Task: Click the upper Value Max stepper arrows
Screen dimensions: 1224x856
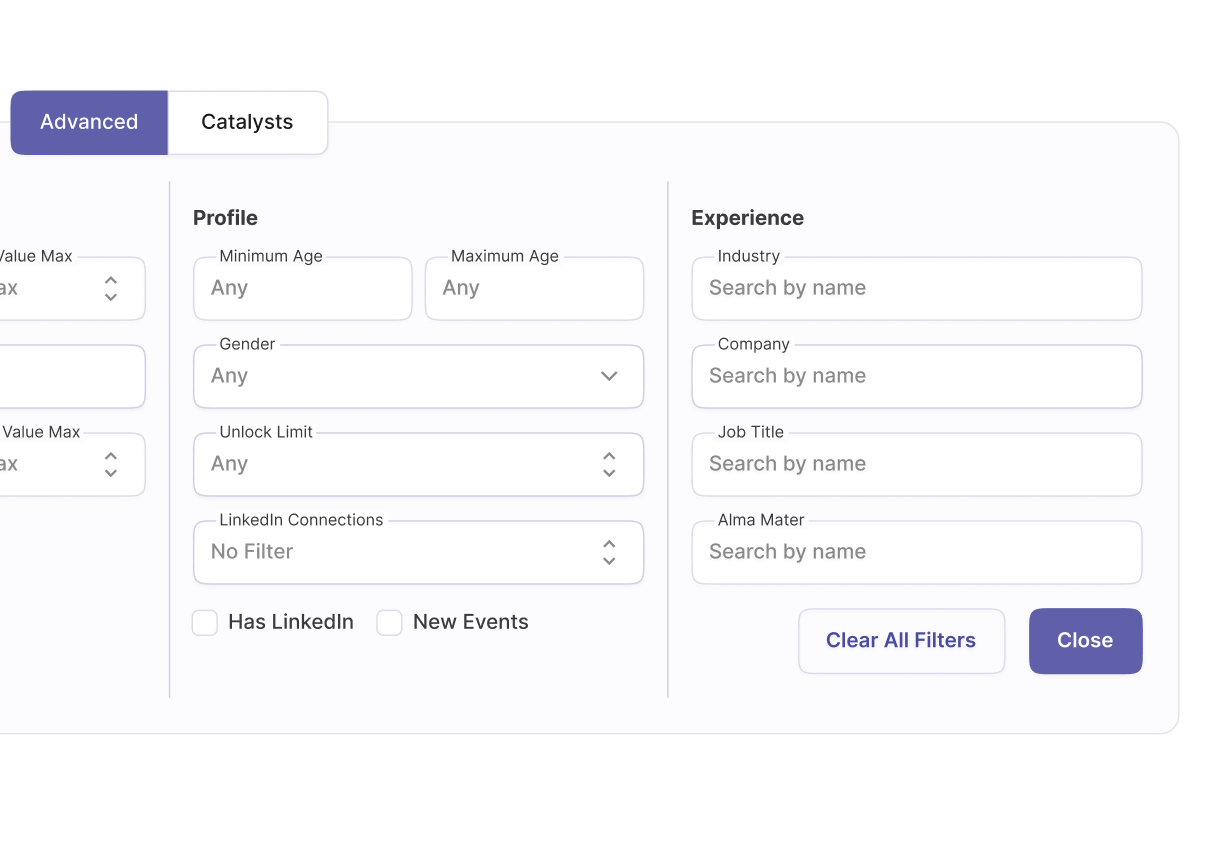Action: tap(111, 289)
